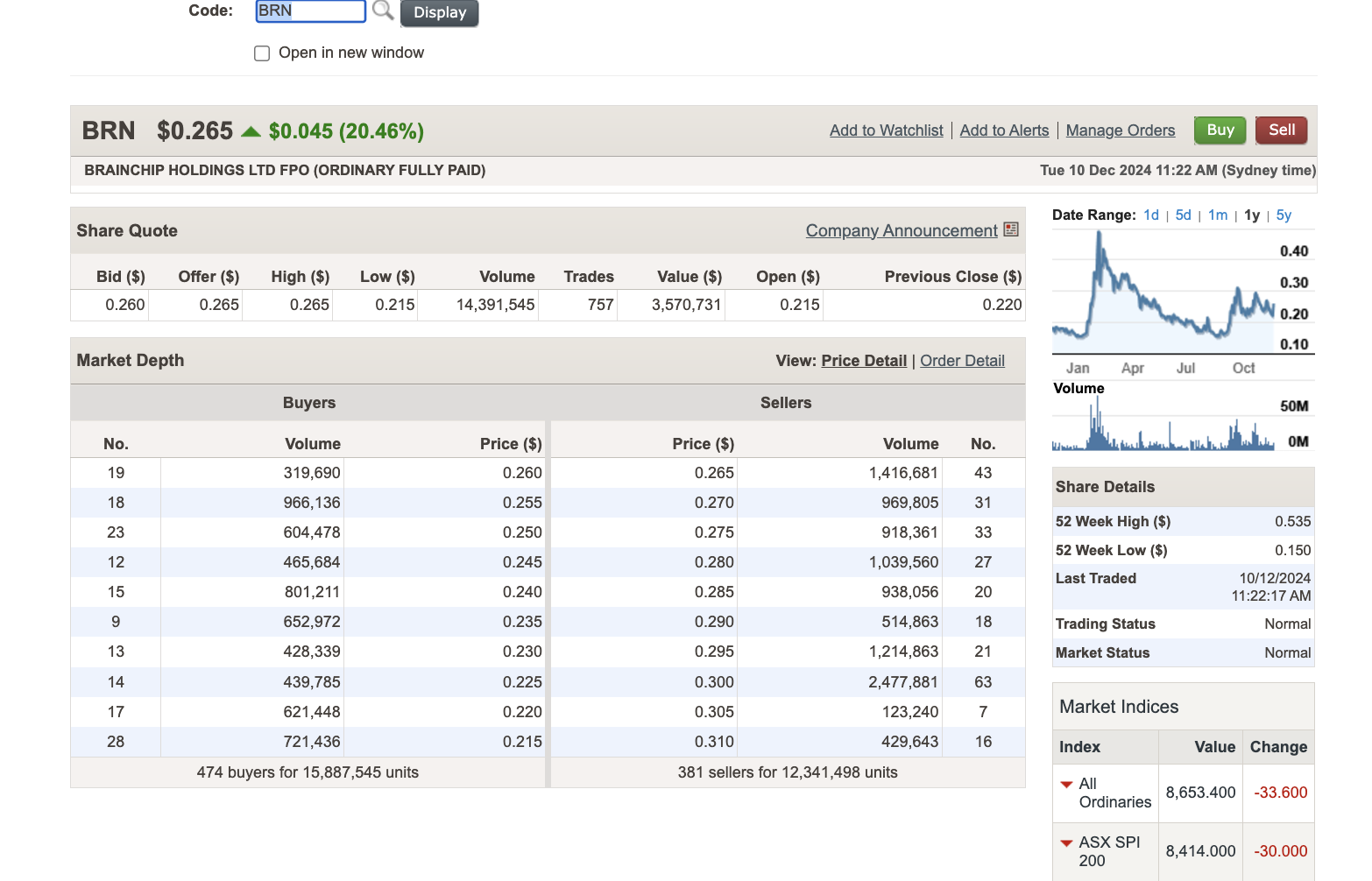Click the green price-up arrow icon
Image resolution: width=1372 pixels, height=881 pixels.
[x=251, y=131]
